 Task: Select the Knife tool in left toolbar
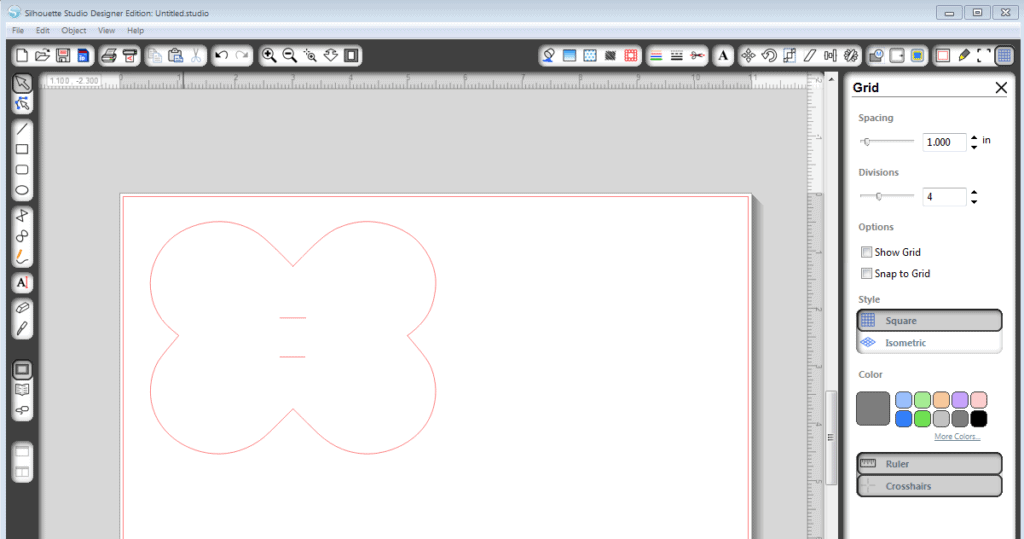[x=22, y=329]
